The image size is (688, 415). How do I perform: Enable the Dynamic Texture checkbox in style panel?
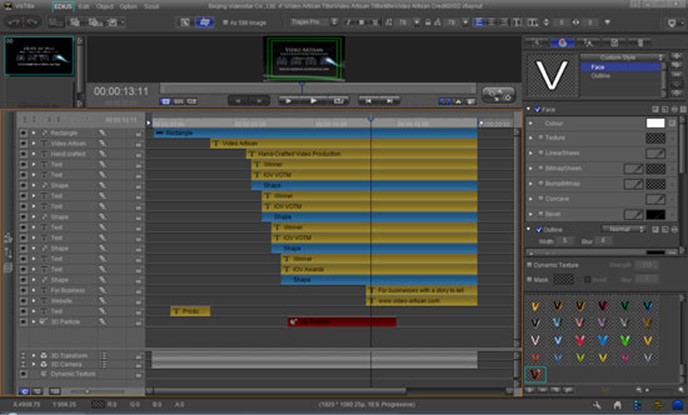coord(530,265)
